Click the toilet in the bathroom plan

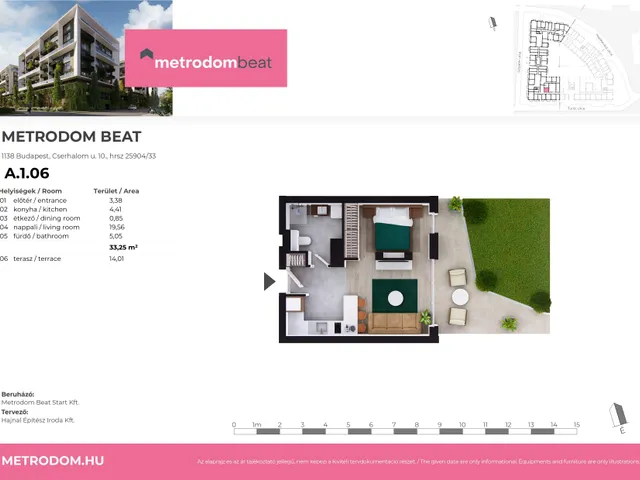tap(301, 240)
